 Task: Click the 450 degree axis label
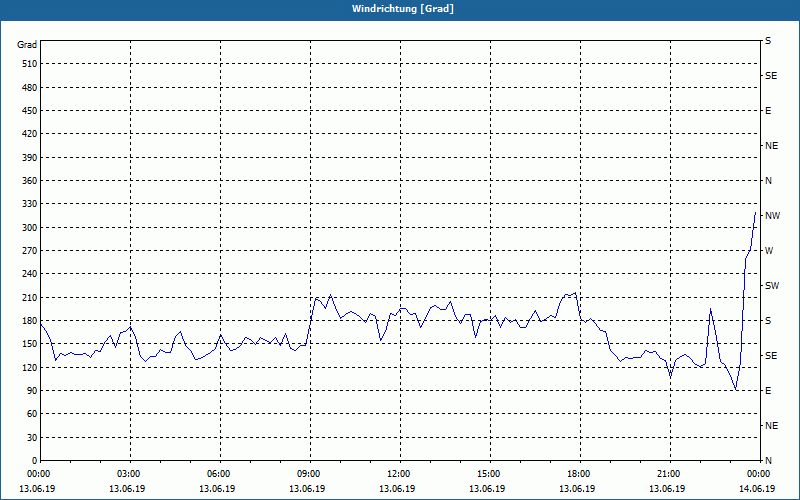pos(30,111)
